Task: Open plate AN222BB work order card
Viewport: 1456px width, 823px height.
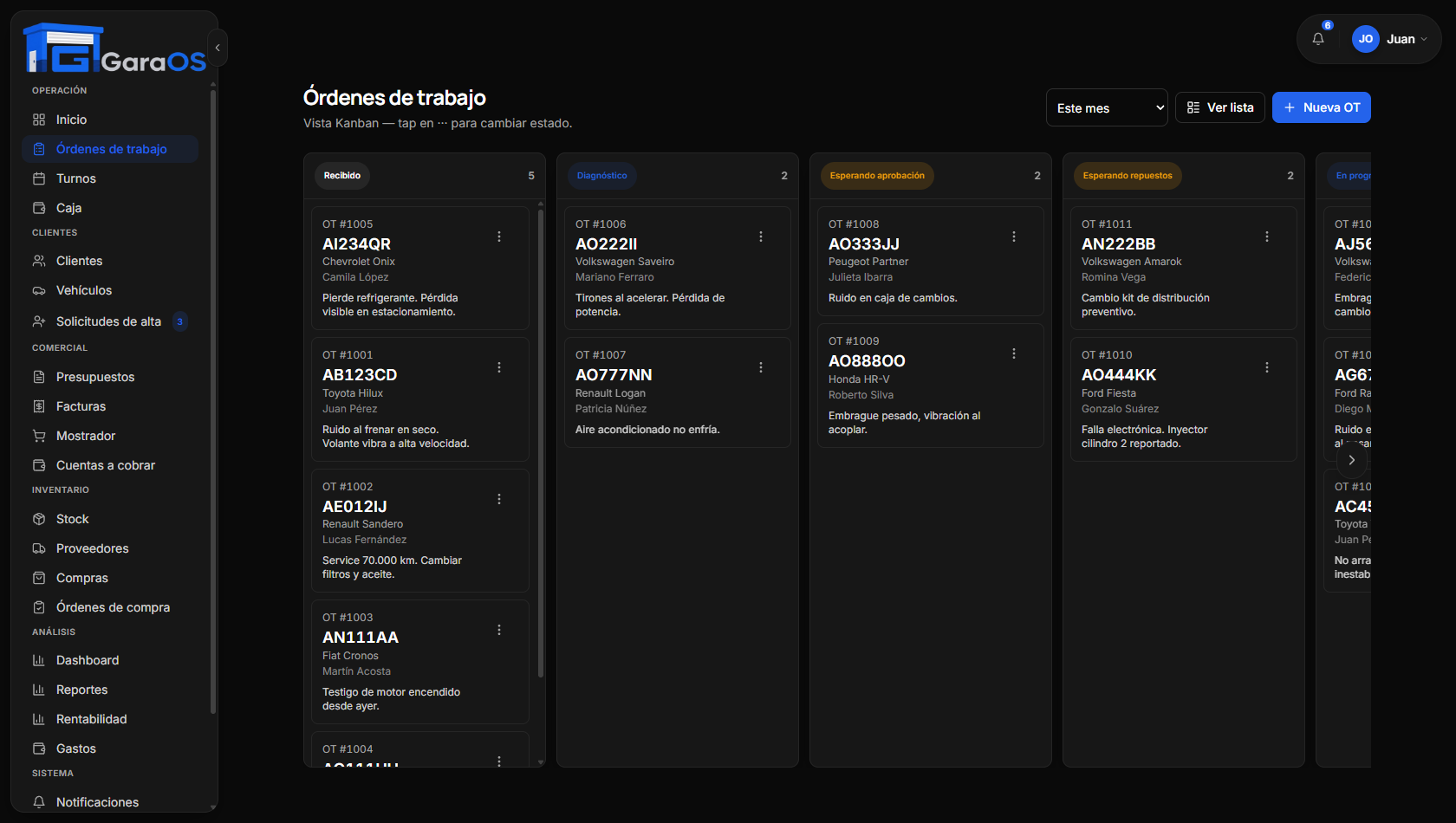Action: (x=1184, y=268)
